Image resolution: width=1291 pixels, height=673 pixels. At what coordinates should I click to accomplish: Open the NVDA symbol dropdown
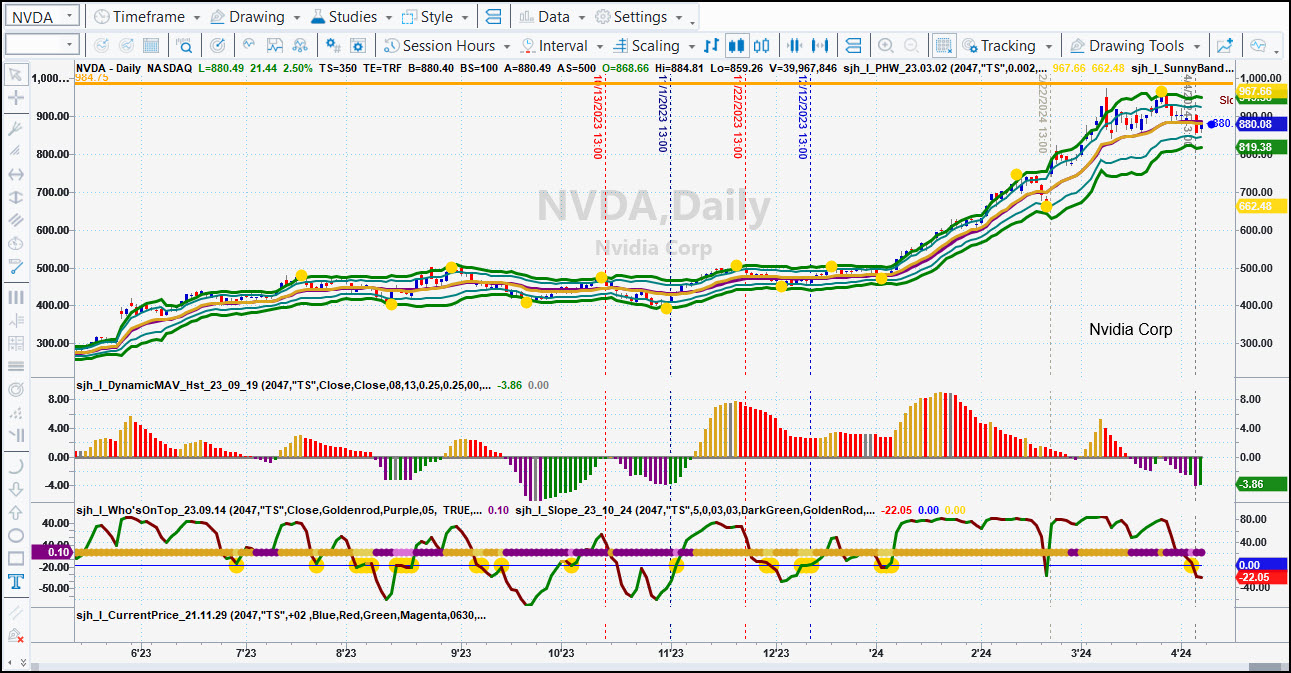[x=68, y=17]
